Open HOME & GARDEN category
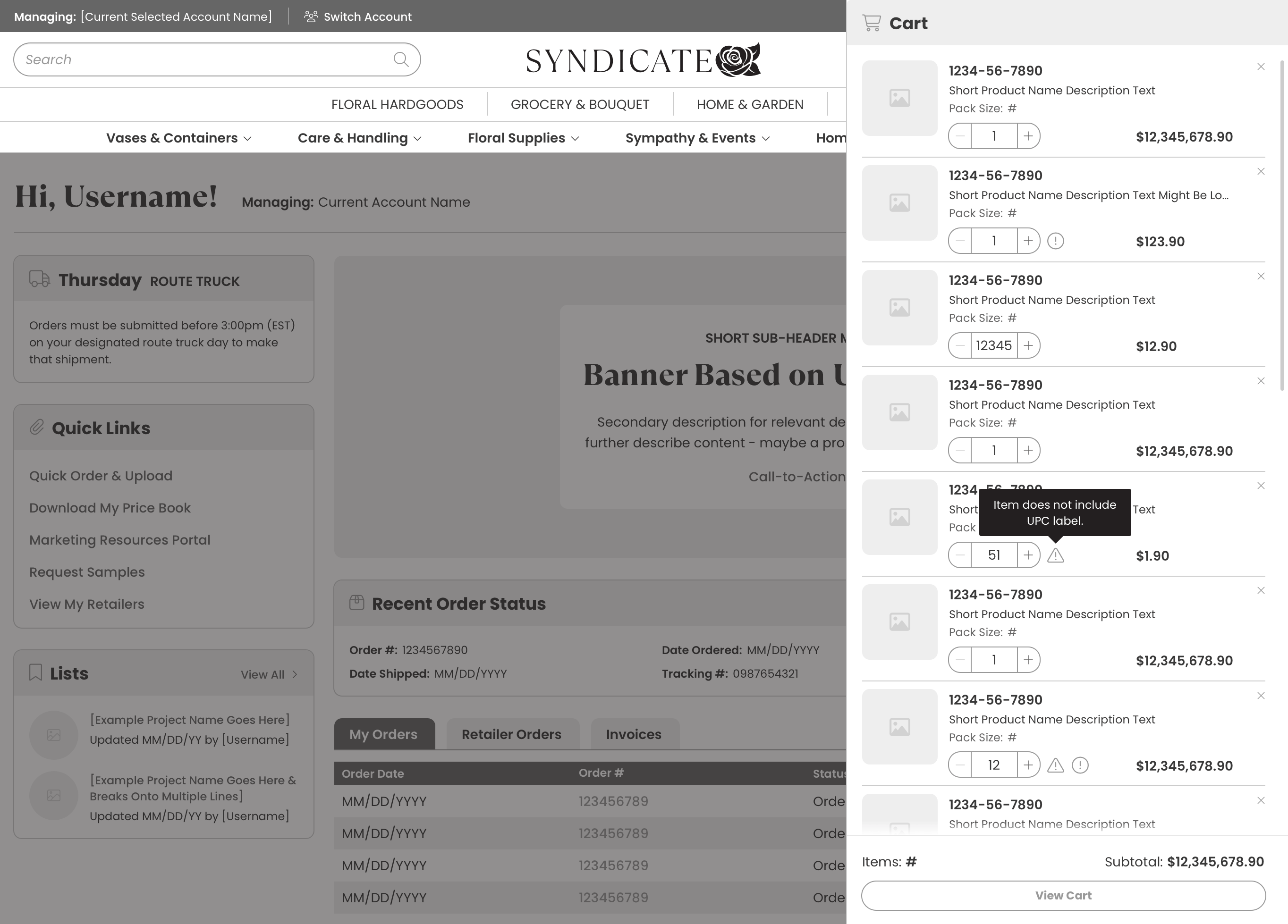1288x924 pixels. click(750, 104)
